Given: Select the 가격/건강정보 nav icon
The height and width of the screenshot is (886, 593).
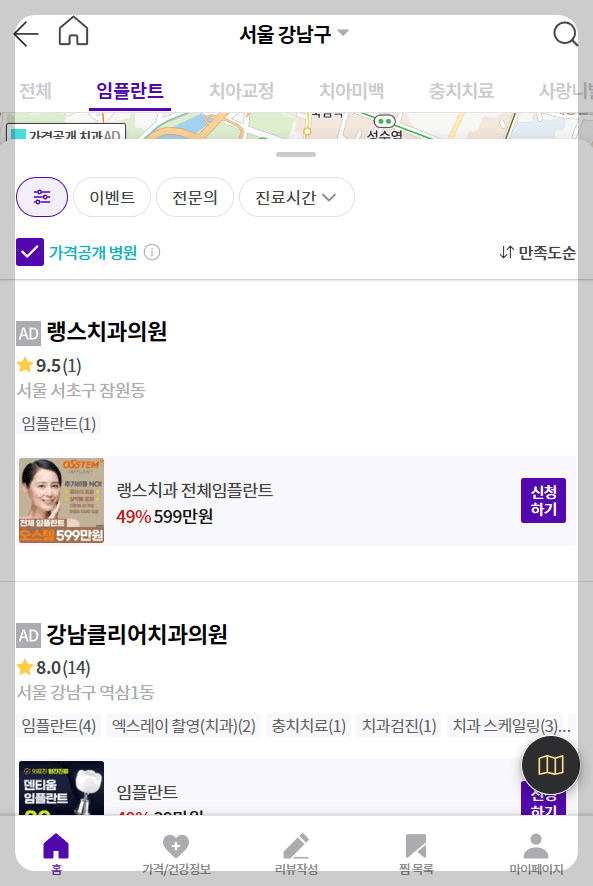Looking at the screenshot, I should (x=177, y=852).
